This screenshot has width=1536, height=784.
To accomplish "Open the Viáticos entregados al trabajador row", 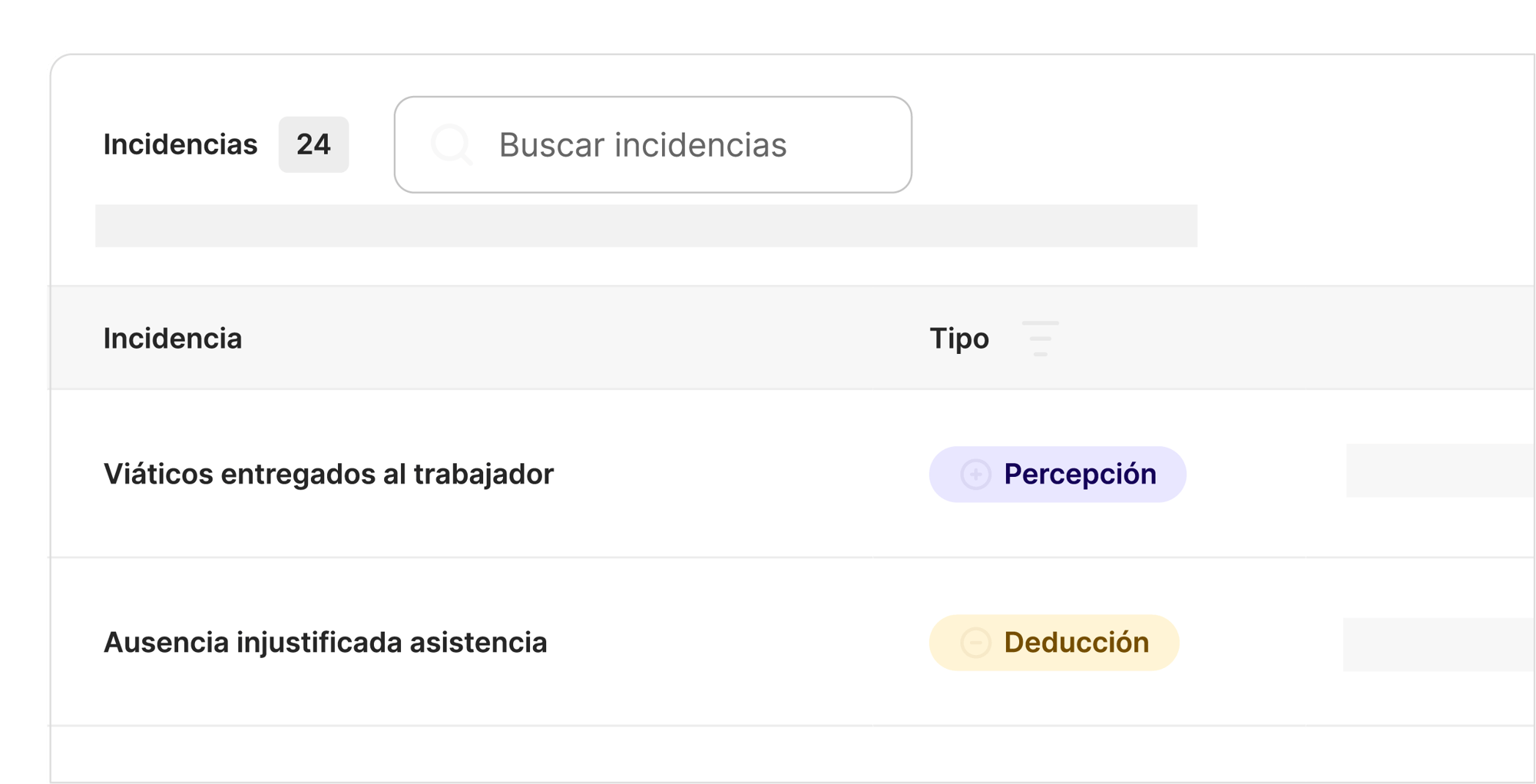I will (x=329, y=475).
